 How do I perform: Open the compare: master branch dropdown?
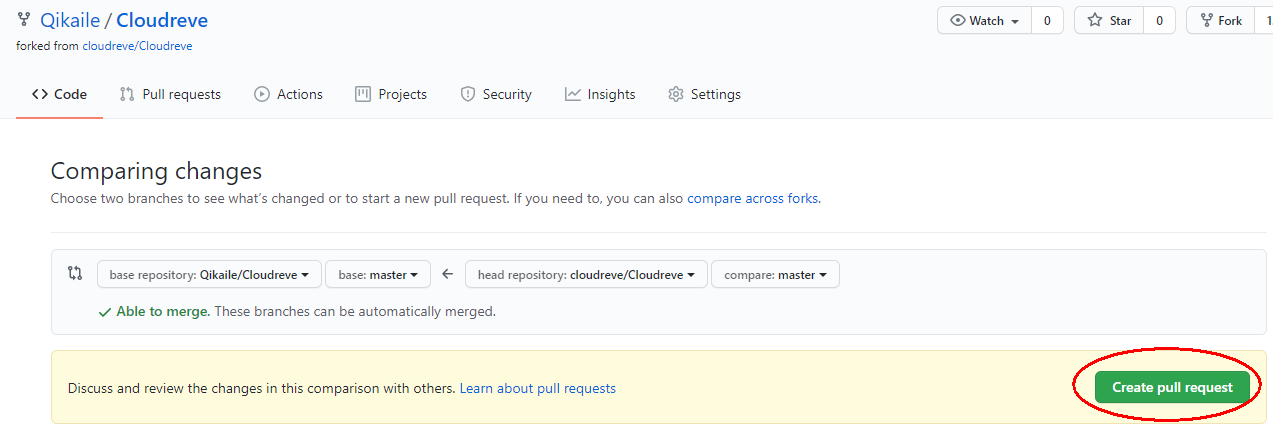pyautogui.click(x=775, y=274)
